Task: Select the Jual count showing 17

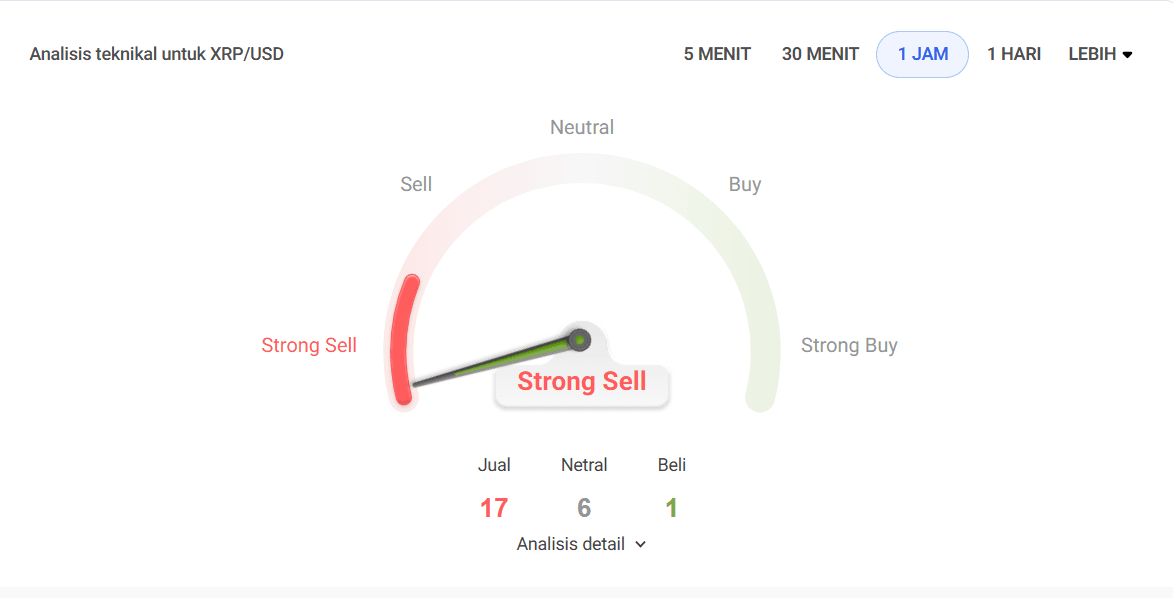Action: 494,507
